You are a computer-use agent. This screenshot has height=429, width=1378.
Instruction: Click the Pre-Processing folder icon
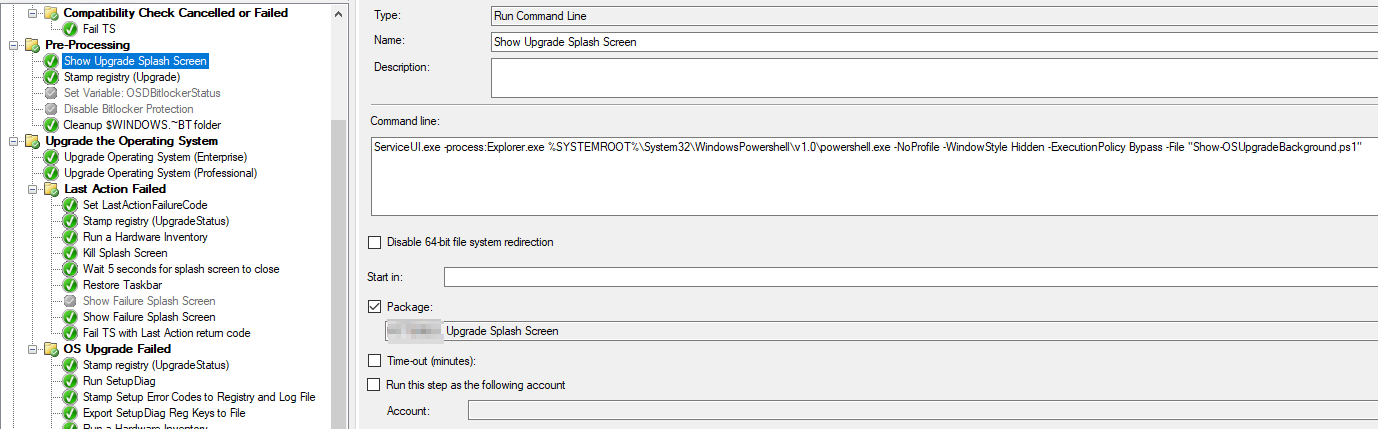[32, 45]
